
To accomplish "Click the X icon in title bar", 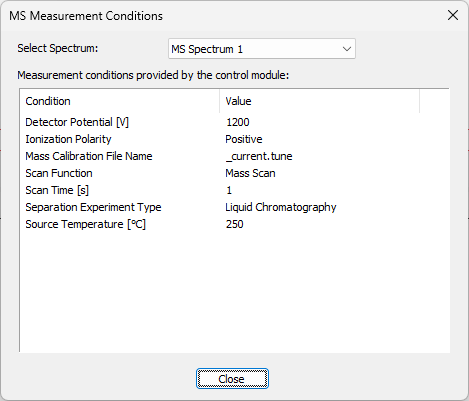I will point(453,15).
